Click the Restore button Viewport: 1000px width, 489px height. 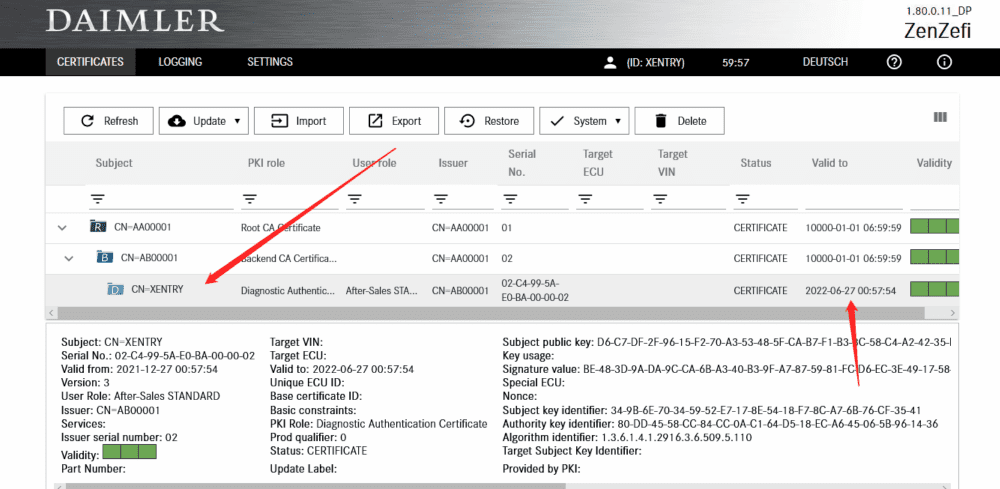tap(489, 121)
